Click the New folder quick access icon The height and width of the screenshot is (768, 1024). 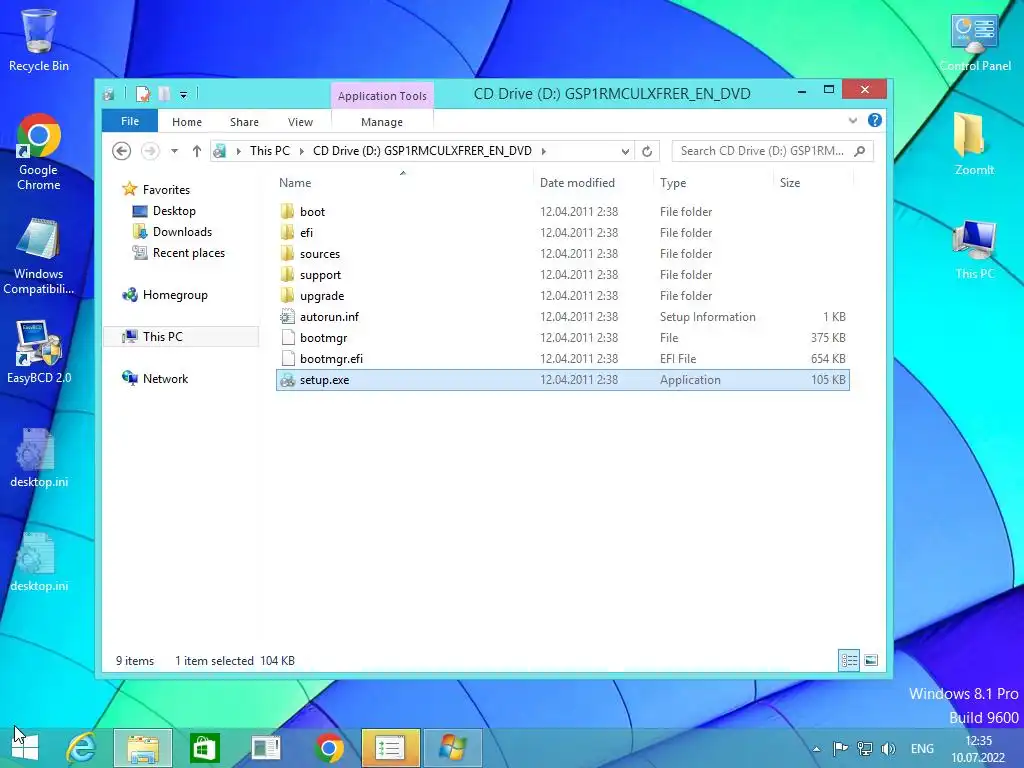pos(165,95)
